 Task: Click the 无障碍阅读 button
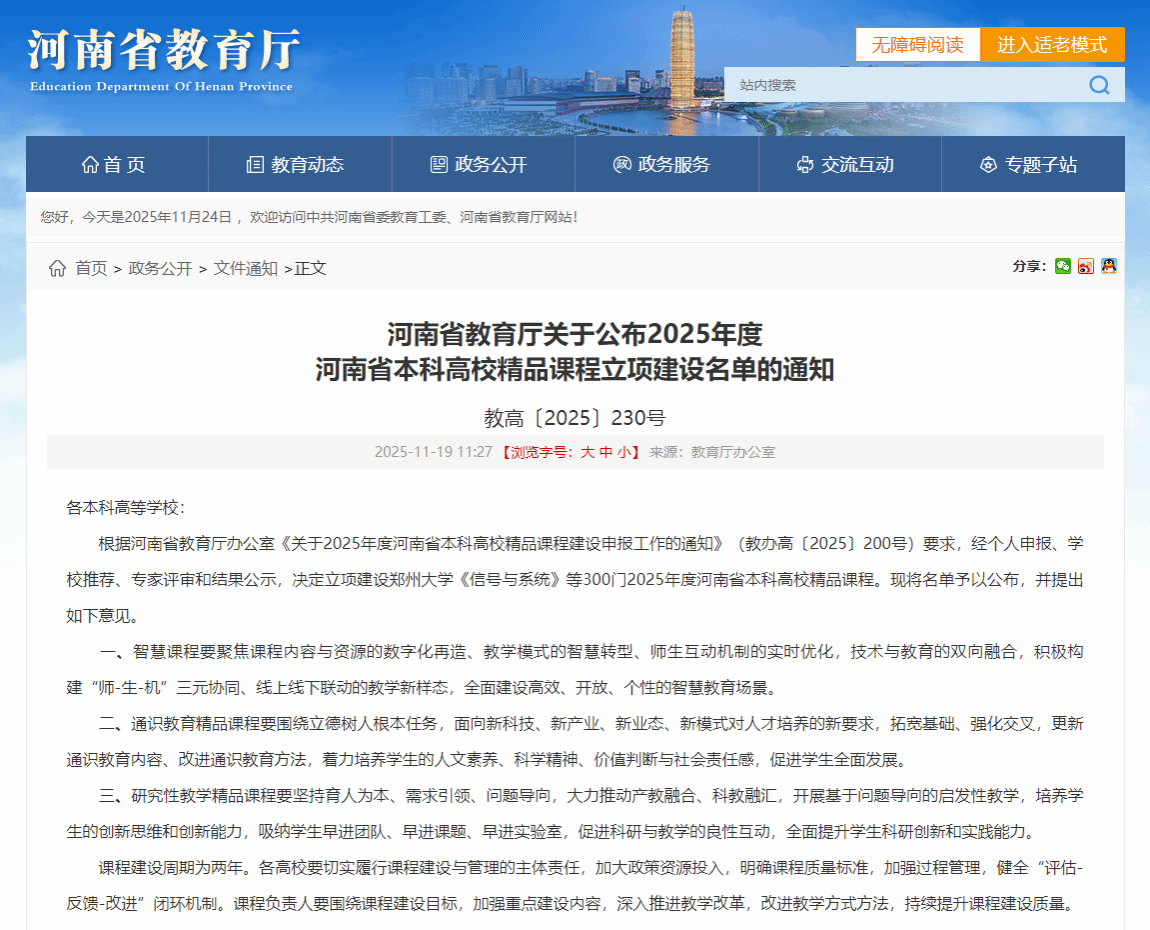(917, 45)
